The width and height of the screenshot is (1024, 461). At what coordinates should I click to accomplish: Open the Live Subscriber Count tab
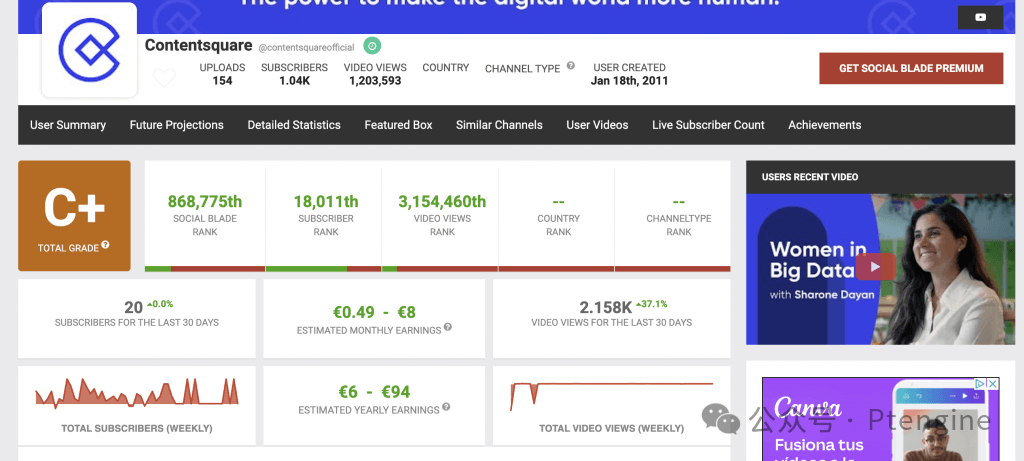pos(708,125)
